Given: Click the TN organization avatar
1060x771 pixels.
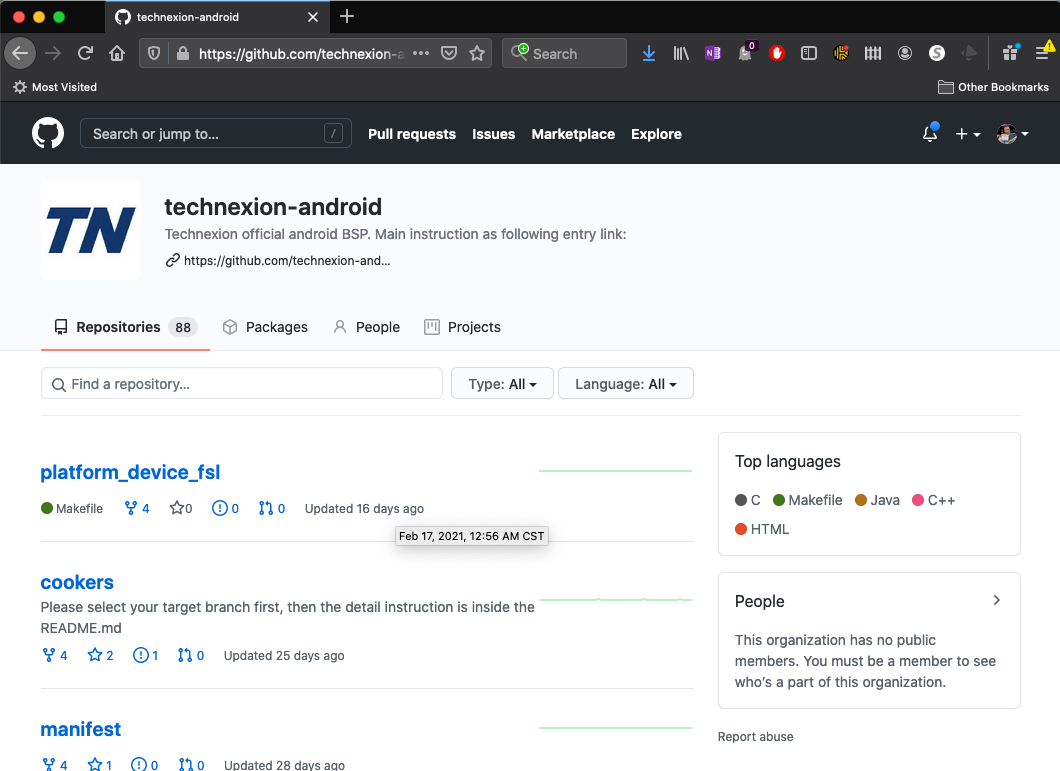Looking at the screenshot, I should (x=91, y=230).
